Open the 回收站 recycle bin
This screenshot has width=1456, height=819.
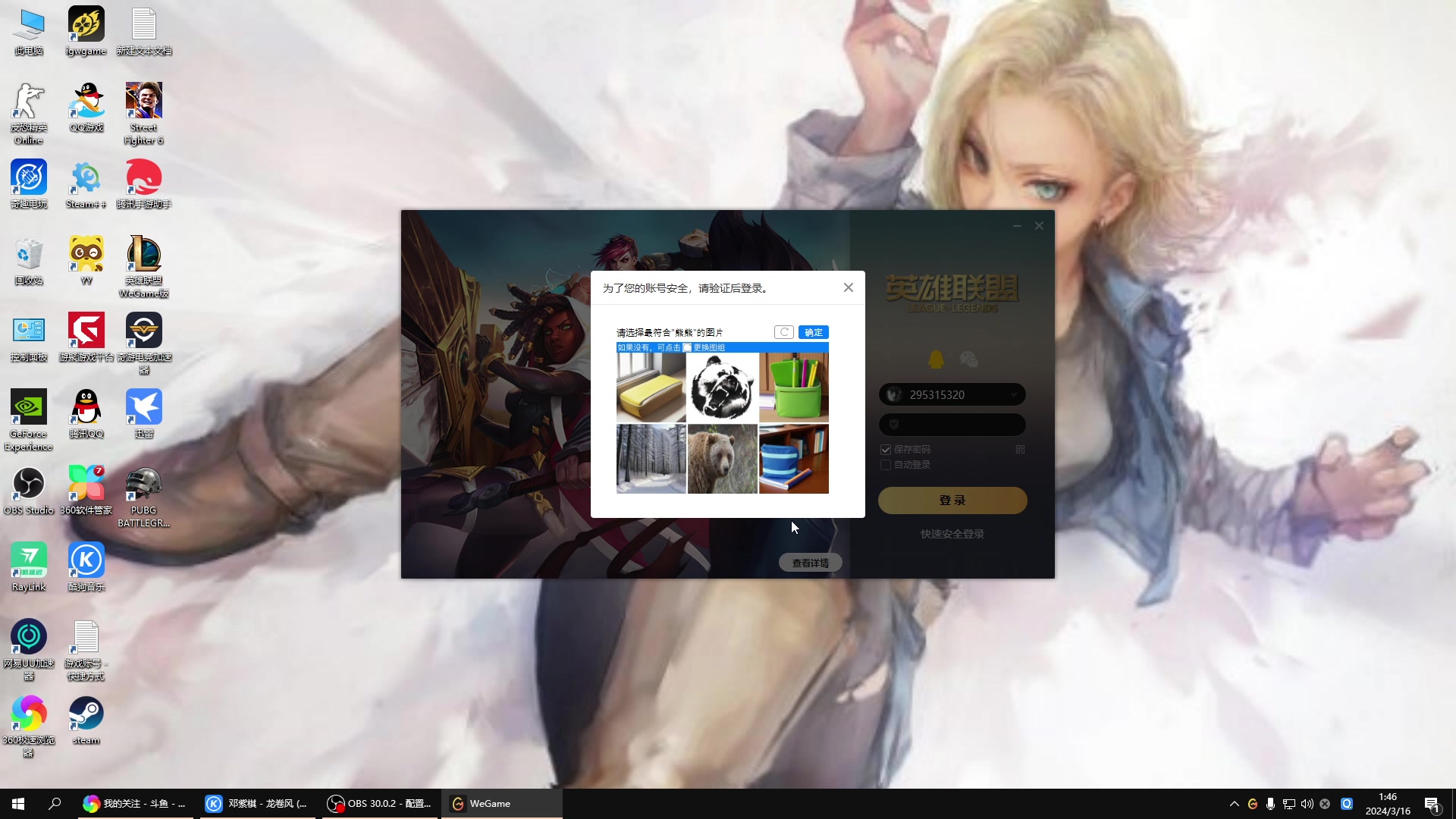[29, 261]
